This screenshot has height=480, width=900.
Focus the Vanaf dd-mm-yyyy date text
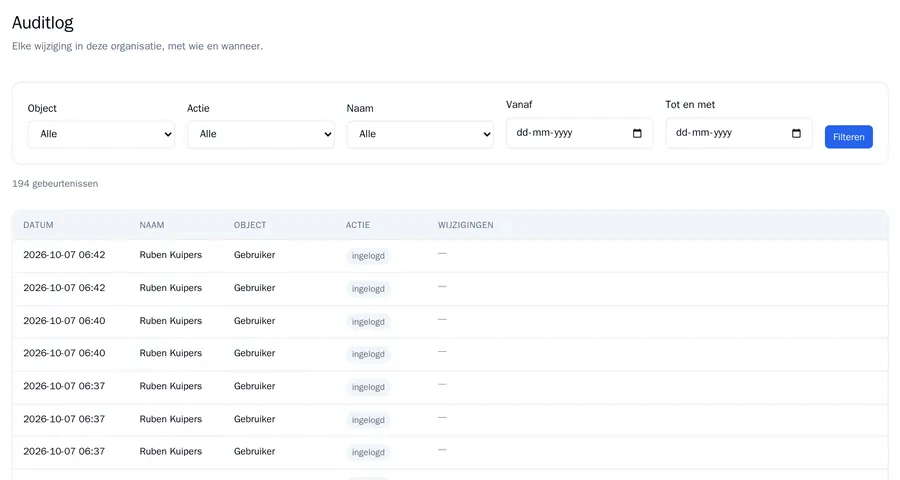click(544, 133)
